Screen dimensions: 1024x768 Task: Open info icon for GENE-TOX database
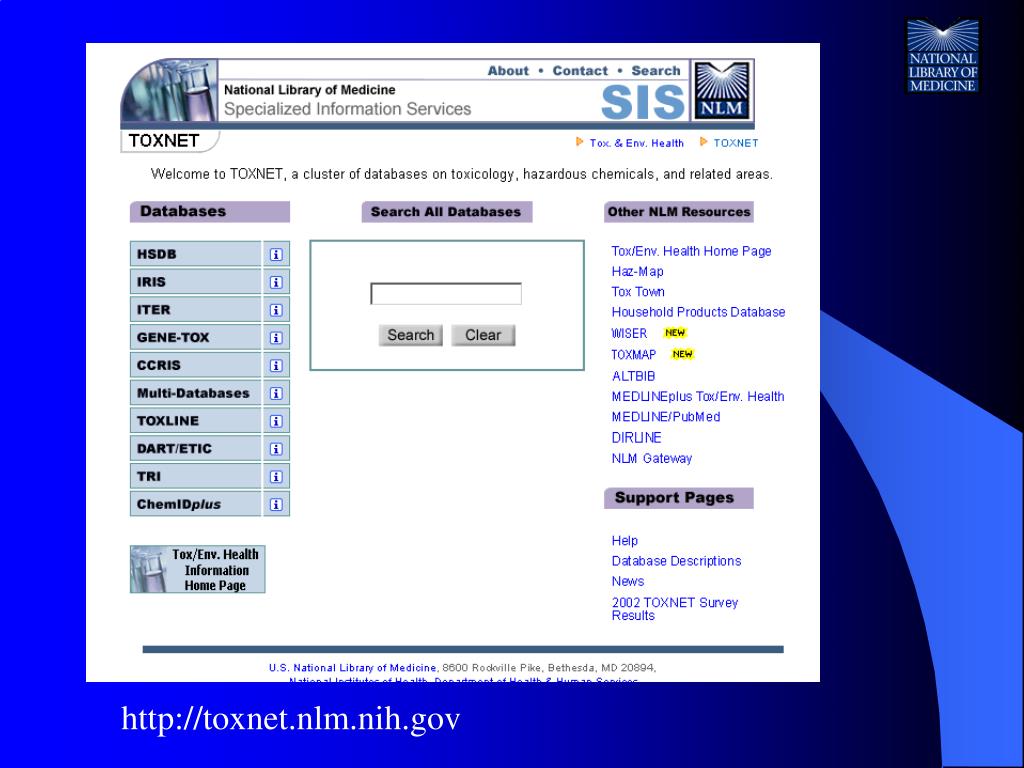[x=276, y=338]
